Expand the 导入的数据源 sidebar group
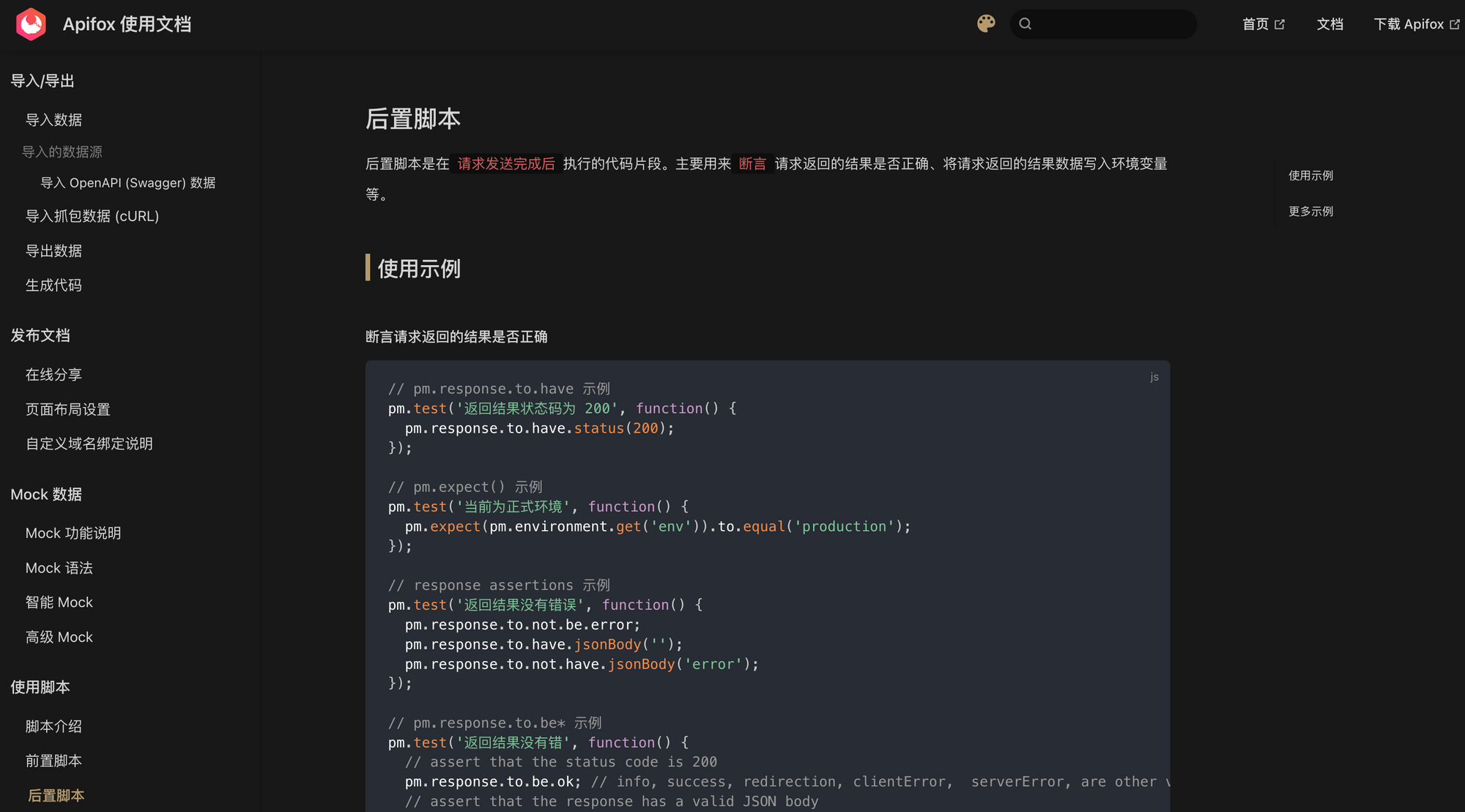1465x812 pixels. [x=62, y=152]
